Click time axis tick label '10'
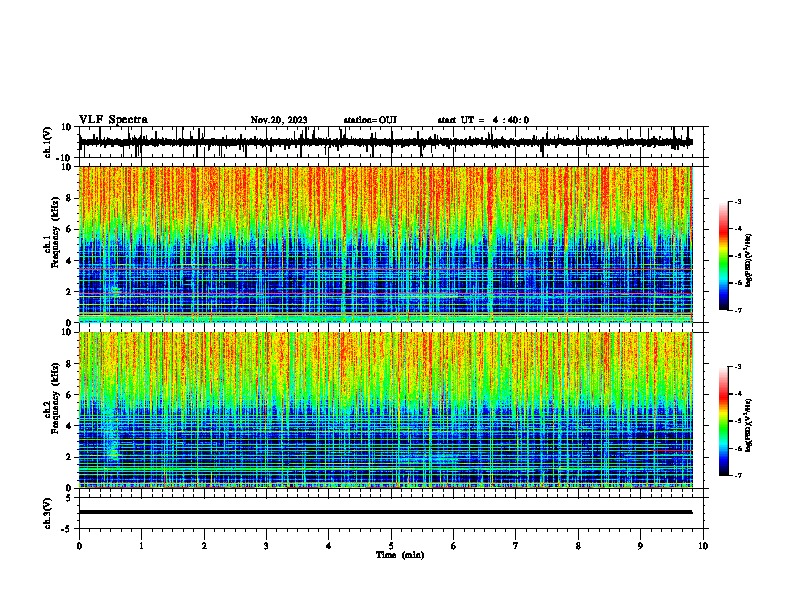 [x=703, y=546]
